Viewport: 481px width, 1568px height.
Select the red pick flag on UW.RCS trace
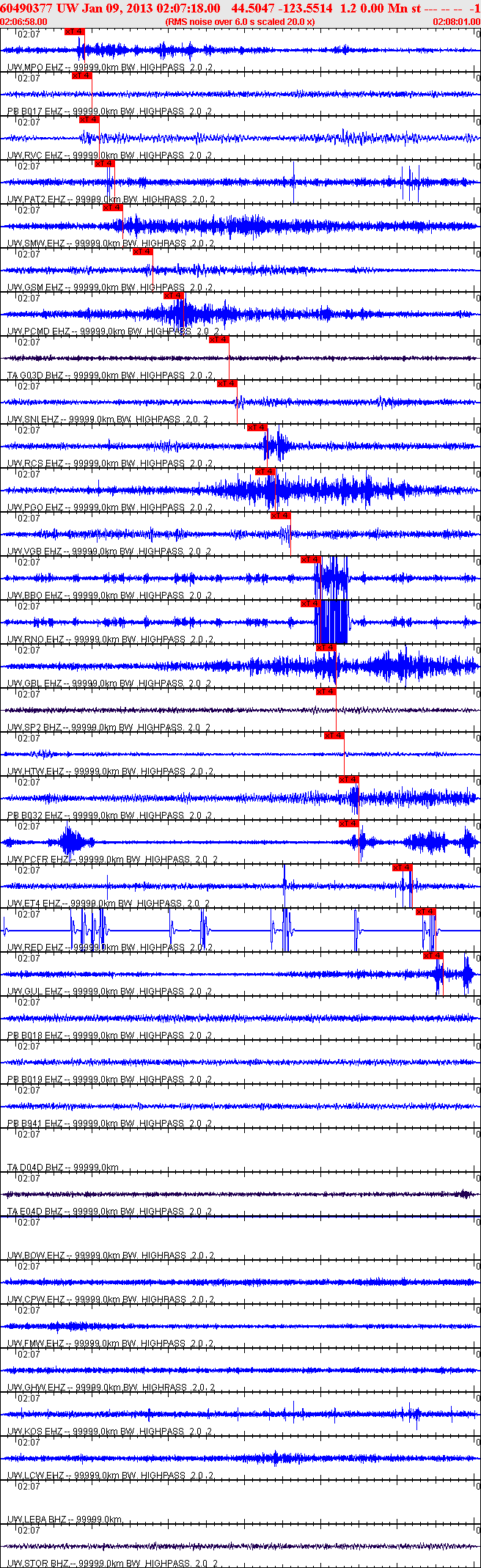click(x=257, y=428)
